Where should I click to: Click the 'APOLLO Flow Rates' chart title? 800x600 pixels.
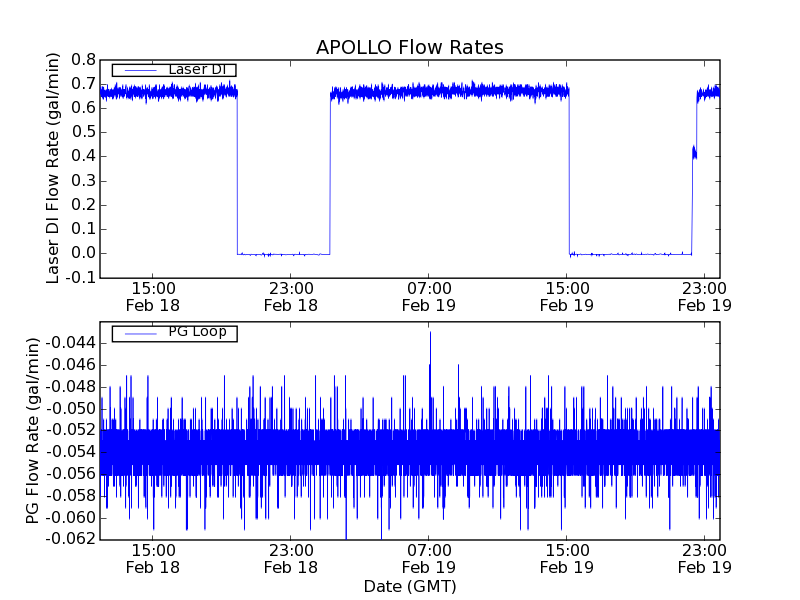(410, 47)
